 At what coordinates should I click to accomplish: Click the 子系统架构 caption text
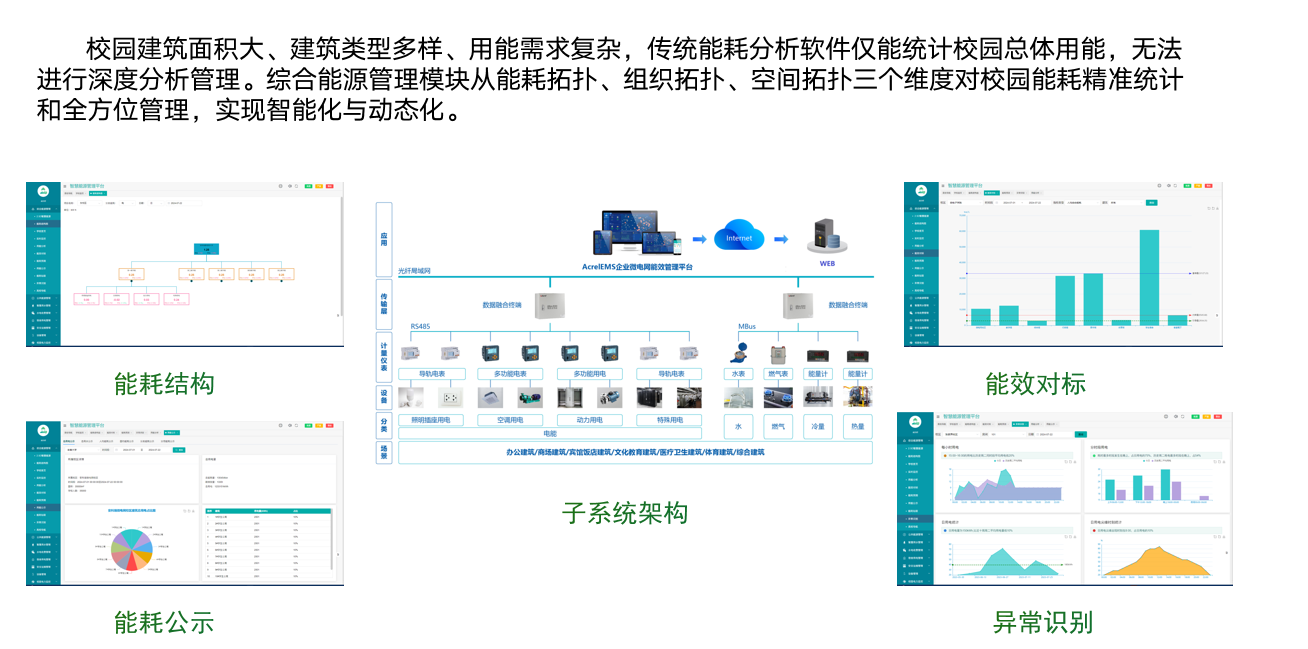625,513
